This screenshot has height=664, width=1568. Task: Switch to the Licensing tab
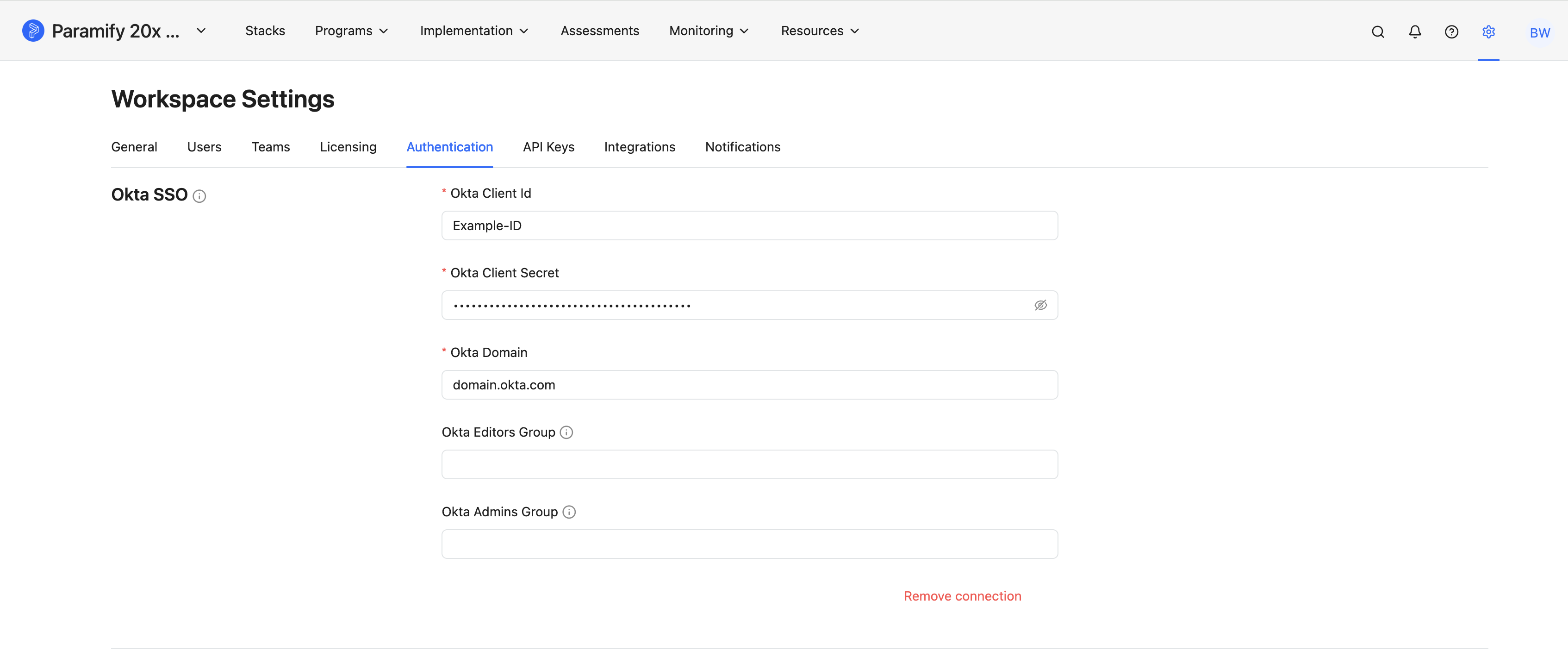(348, 147)
